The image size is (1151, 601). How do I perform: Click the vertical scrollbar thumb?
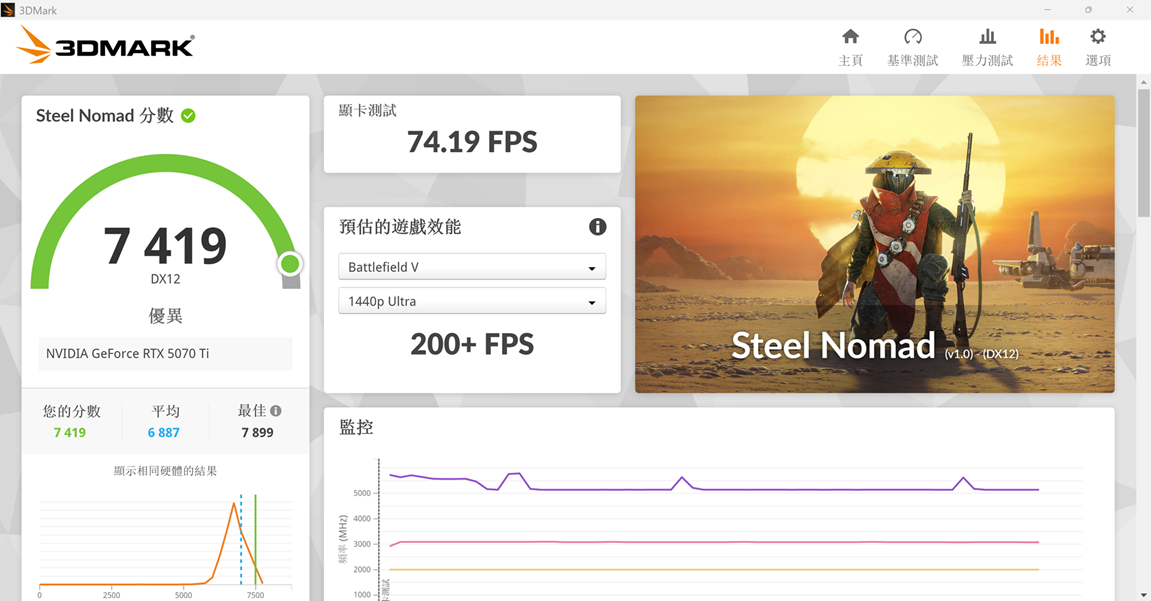pos(1144,152)
